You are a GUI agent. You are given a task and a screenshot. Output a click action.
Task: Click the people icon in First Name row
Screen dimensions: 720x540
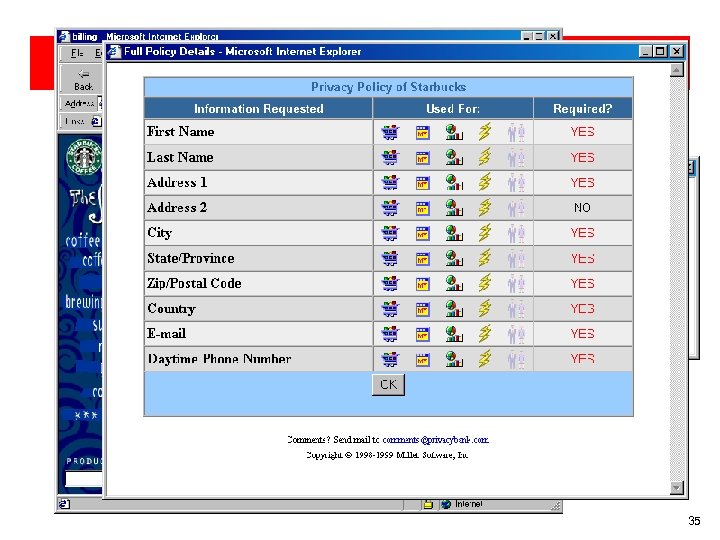coord(517,133)
